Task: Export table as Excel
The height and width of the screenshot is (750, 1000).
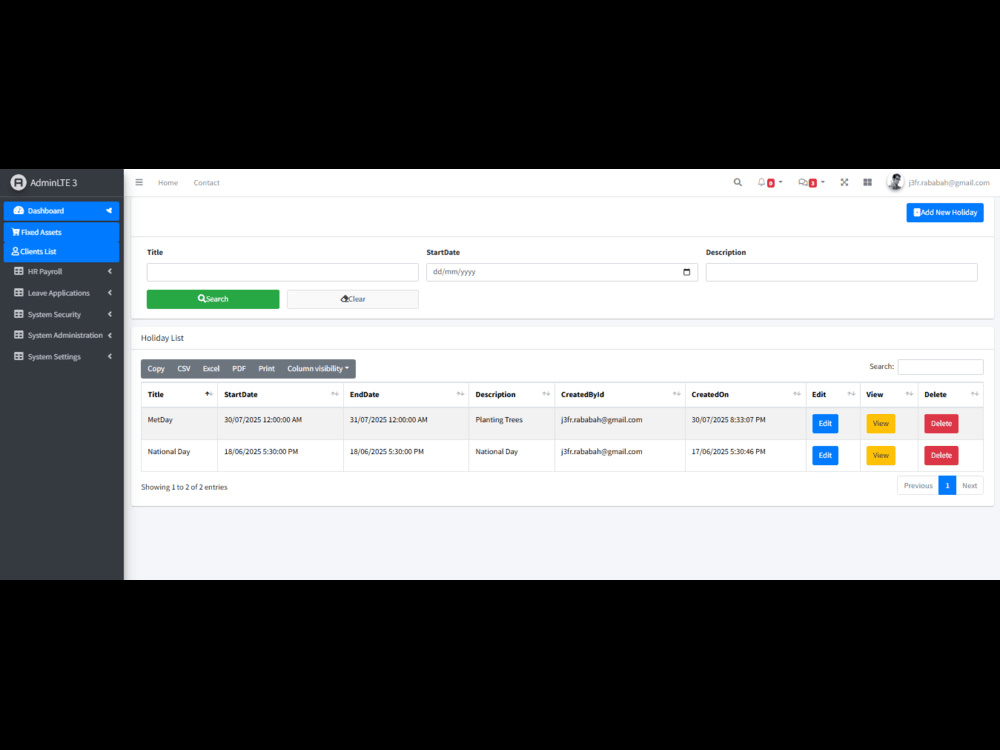Action: [x=211, y=369]
